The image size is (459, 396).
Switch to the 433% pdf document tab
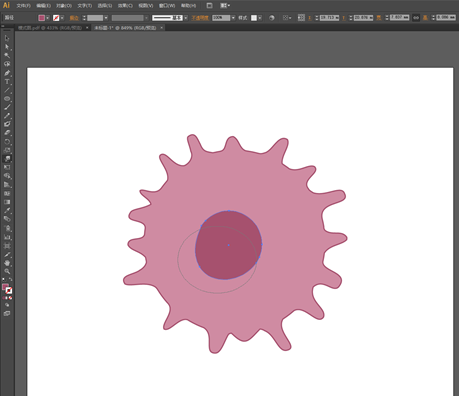(50, 28)
